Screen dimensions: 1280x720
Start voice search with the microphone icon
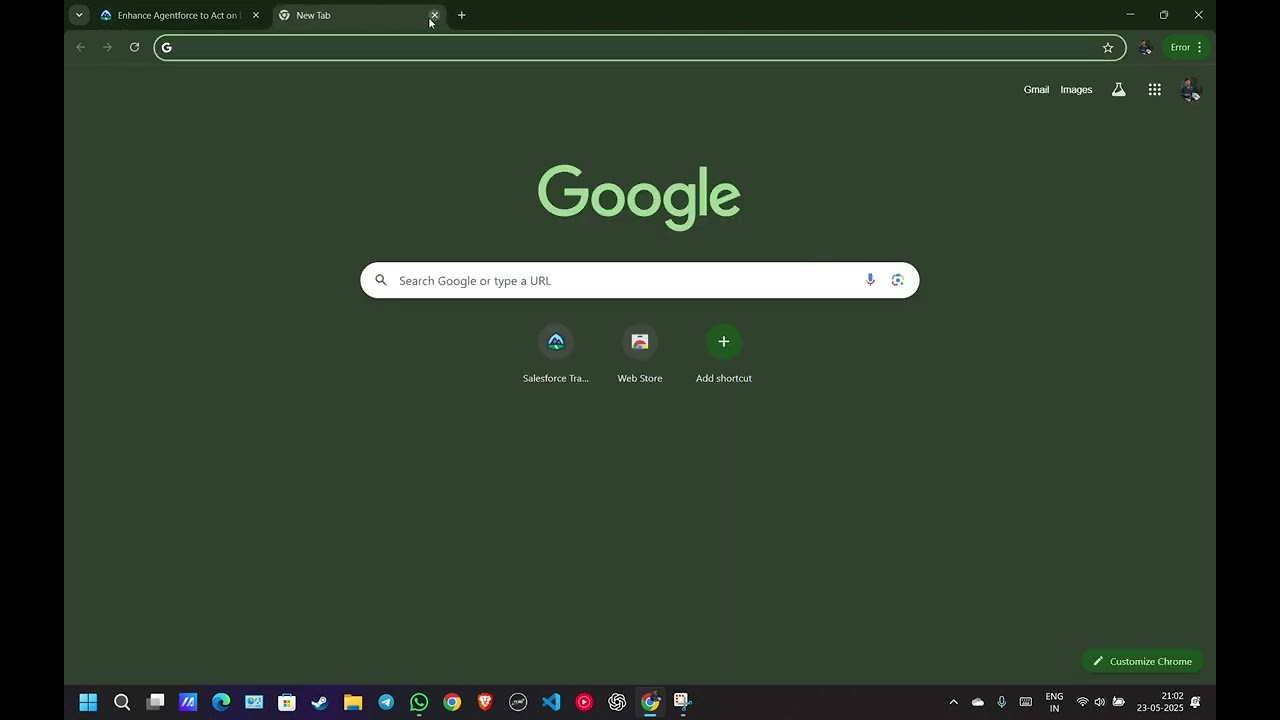pos(870,280)
